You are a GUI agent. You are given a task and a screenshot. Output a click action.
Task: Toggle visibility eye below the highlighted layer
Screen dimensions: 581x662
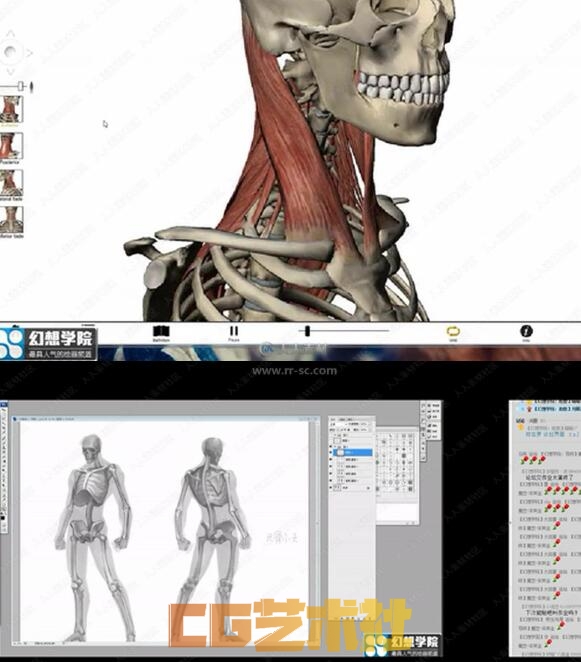point(330,459)
